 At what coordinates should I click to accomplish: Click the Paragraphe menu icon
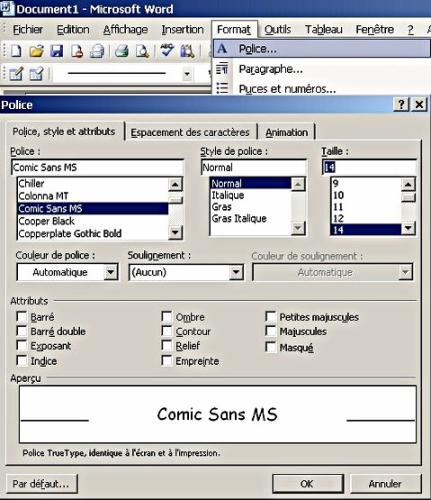coord(222,68)
